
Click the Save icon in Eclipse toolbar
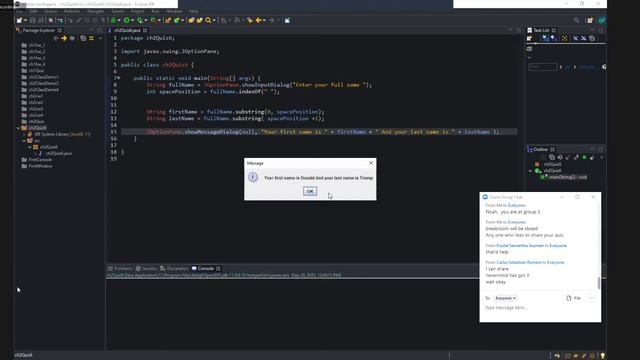pos(33,20)
